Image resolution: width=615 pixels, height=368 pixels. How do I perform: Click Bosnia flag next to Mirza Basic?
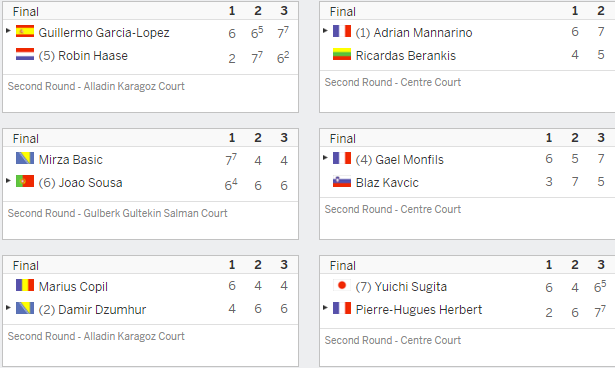point(25,158)
